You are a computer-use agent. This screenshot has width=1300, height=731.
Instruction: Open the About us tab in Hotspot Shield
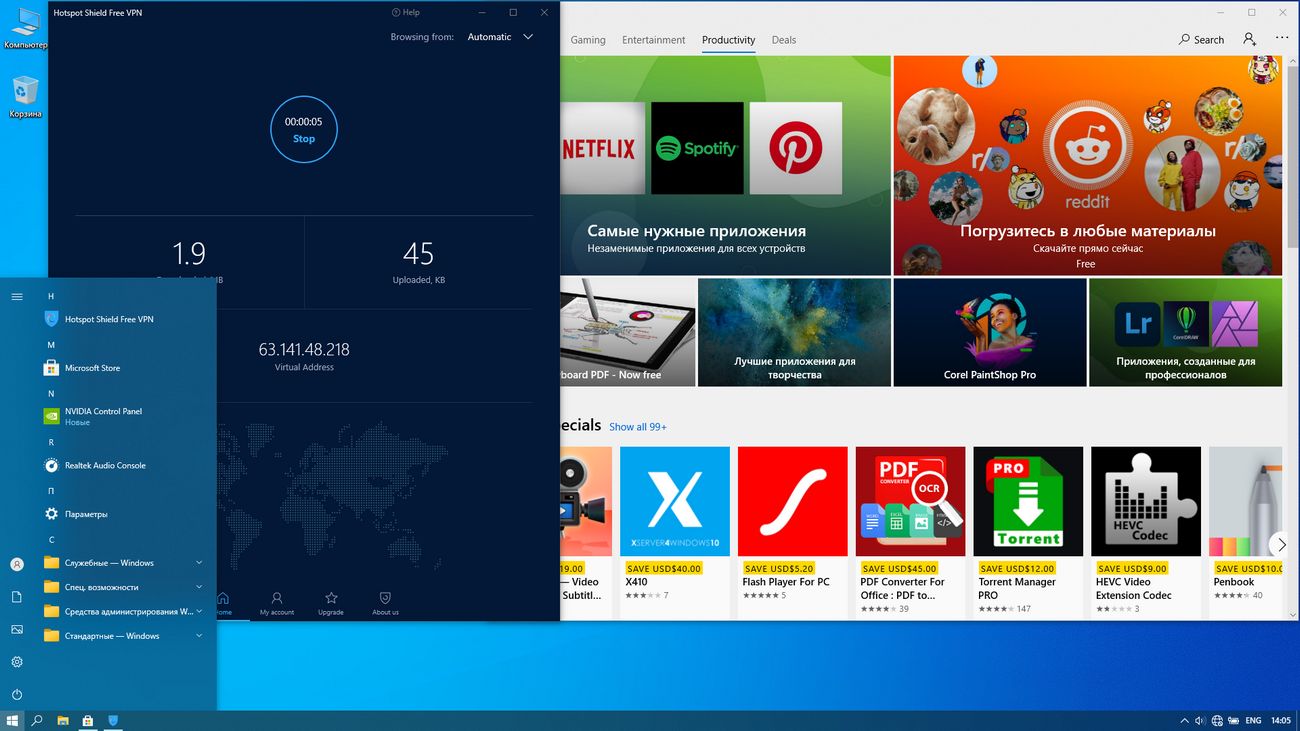[385, 603]
